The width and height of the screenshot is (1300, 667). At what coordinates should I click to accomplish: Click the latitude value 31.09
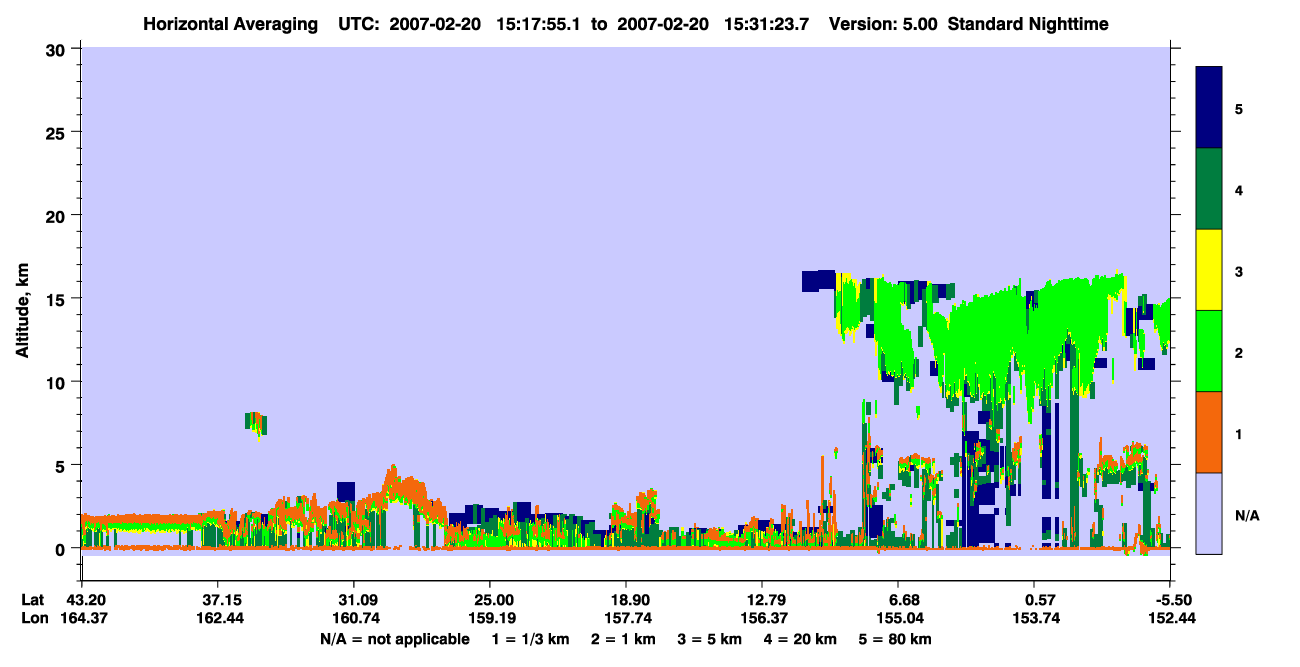tap(353, 600)
